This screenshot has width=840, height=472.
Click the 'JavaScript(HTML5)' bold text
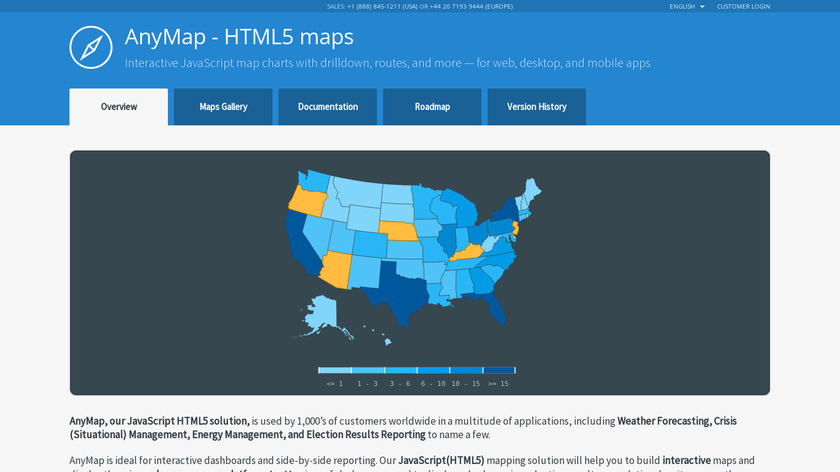tap(441, 460)
